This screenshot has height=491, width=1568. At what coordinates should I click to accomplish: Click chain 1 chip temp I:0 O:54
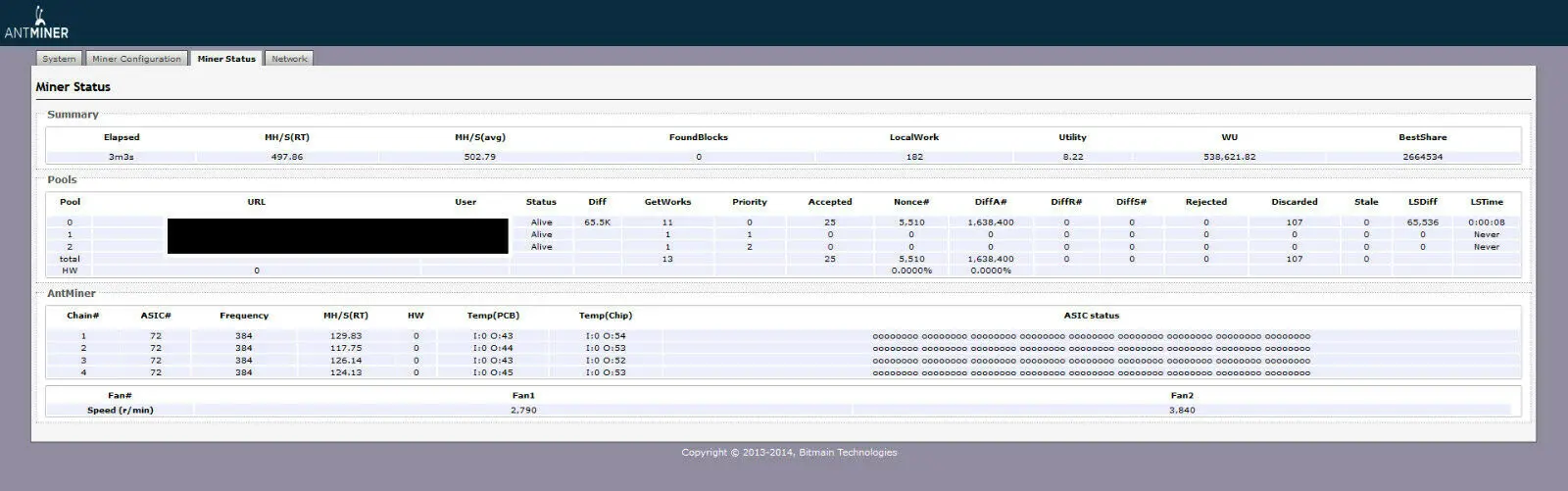(x=606, y=336)
